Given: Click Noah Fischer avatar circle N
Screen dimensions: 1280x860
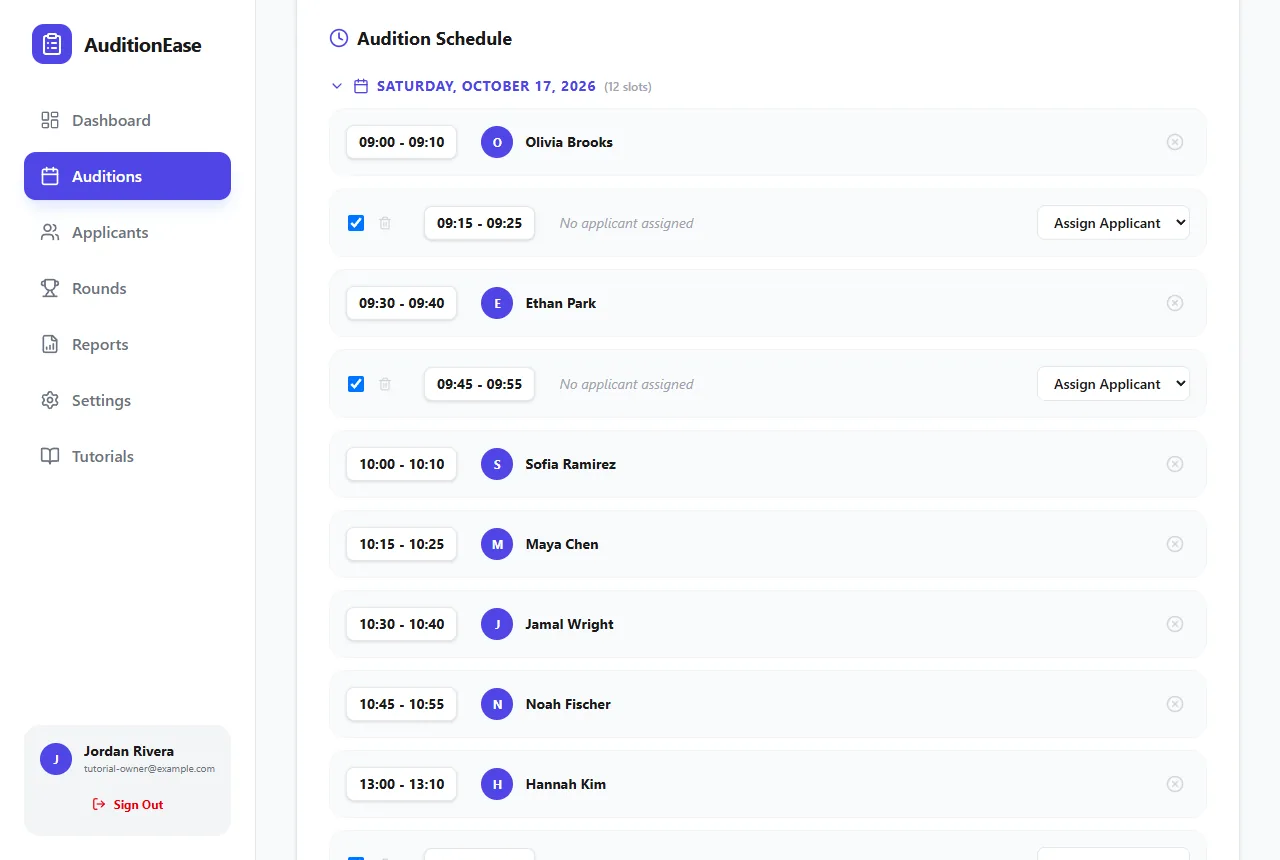Looking at the screenshot, I should pyautogui.click(x=497, y=704).
